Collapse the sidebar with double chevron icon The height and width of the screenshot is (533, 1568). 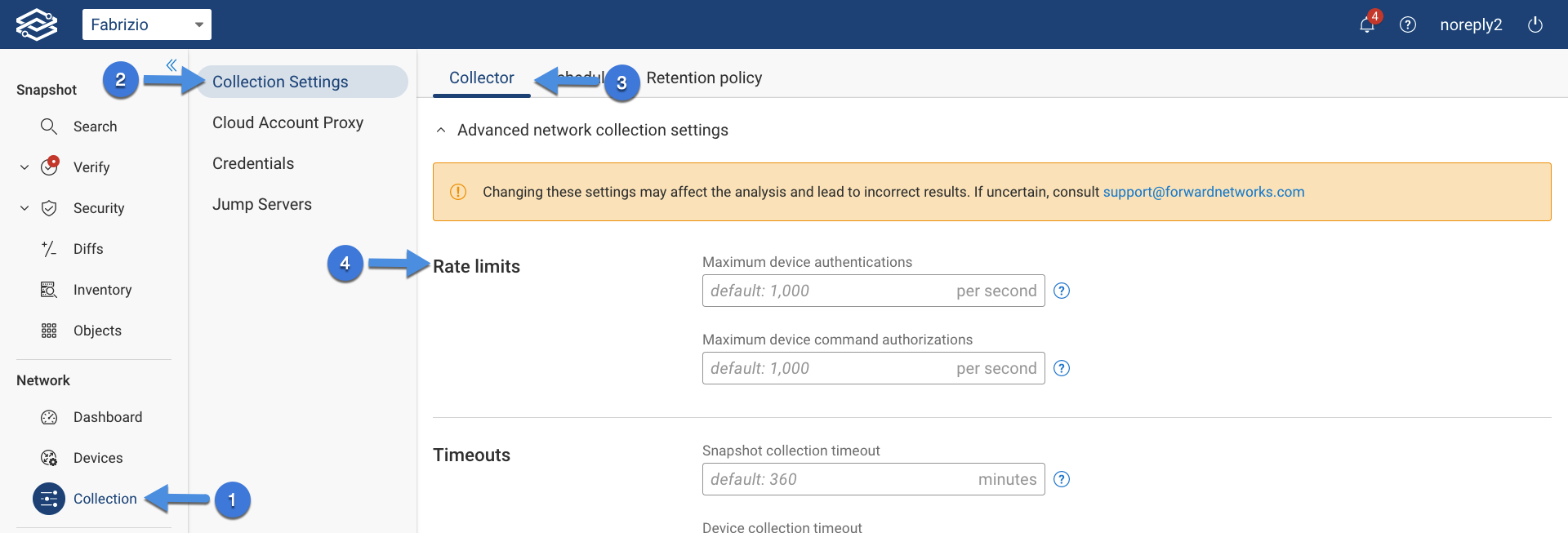(x=171, y=65)
